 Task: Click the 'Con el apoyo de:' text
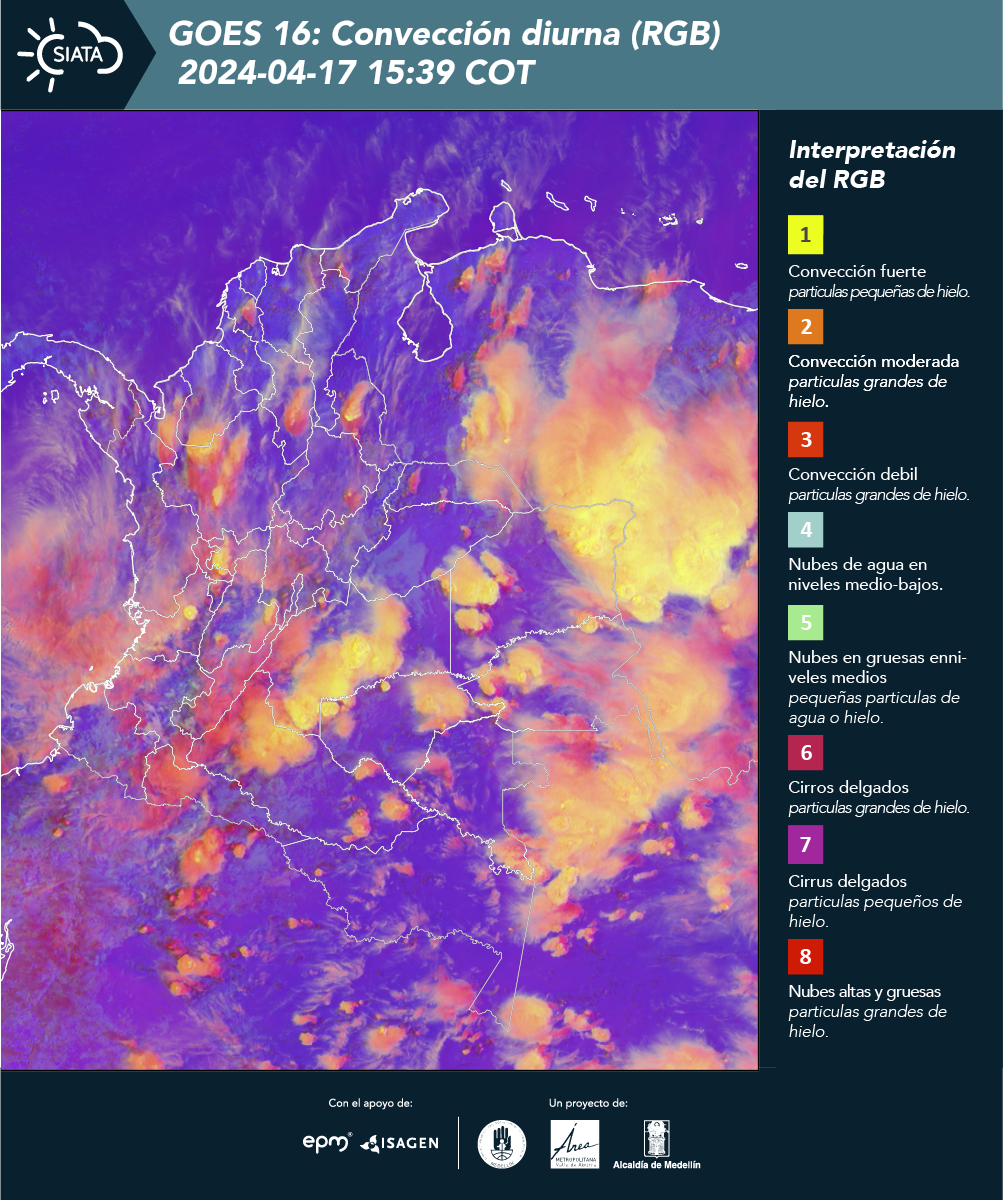pos(370,1103)
